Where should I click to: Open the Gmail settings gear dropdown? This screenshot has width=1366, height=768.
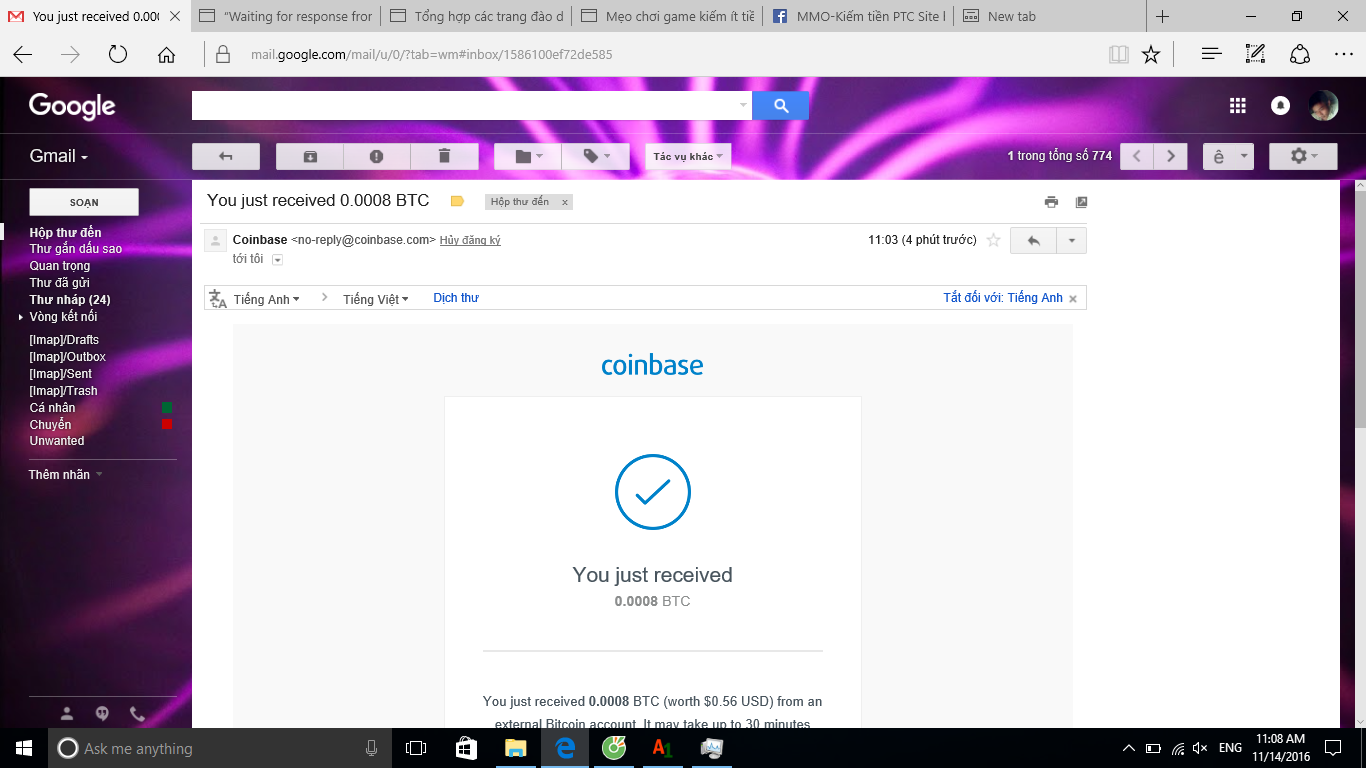point(1303,156)
